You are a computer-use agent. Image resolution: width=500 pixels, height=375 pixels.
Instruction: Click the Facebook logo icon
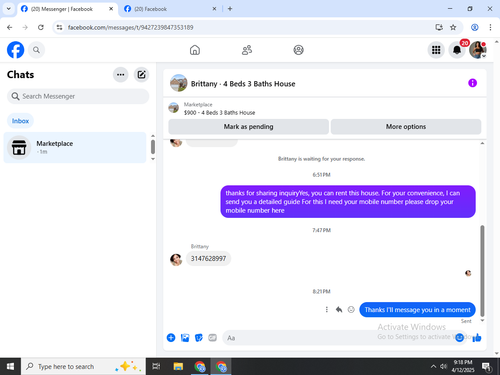tap(15, 50)
